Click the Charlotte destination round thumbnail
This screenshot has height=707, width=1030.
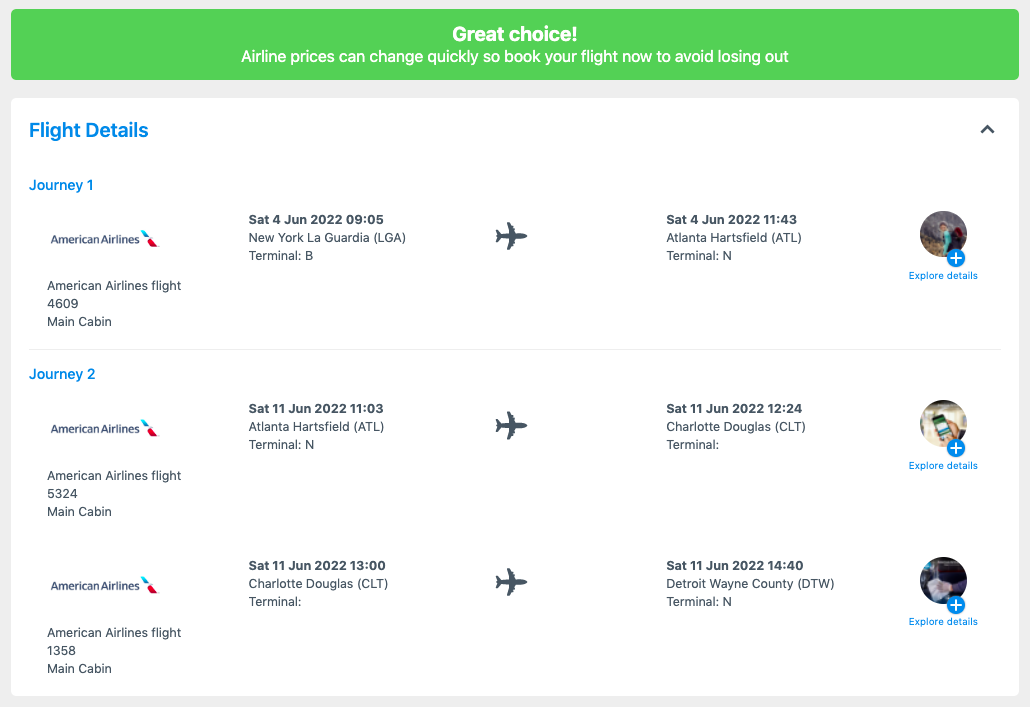[943, 423]
